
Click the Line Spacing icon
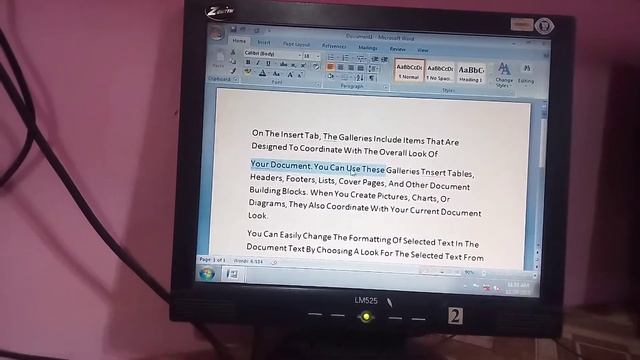373,69
